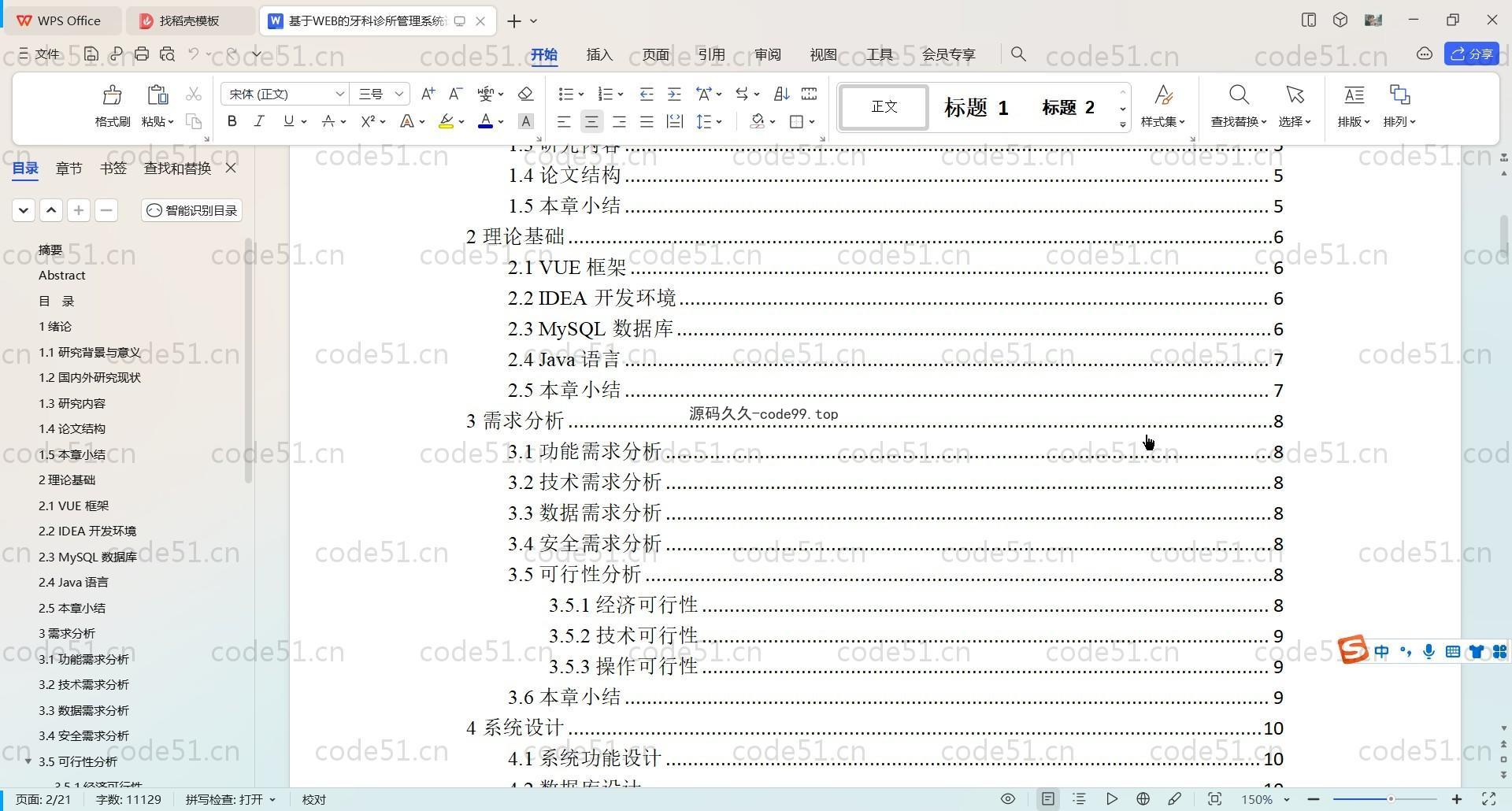1512x811 pixels.
Task: Close the navigation pane
Action: pyautogui.click(x=231, y=168)
